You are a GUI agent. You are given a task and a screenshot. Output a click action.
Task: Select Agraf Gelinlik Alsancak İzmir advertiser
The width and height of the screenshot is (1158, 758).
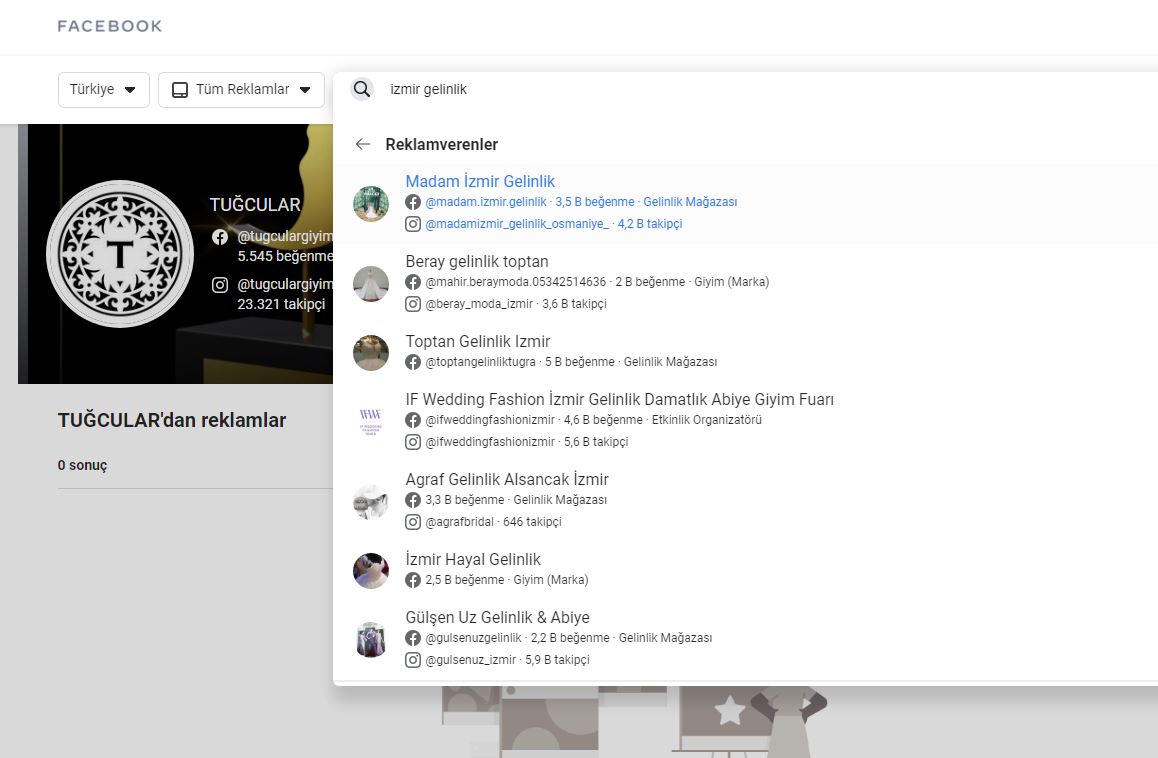click(745, 501)
